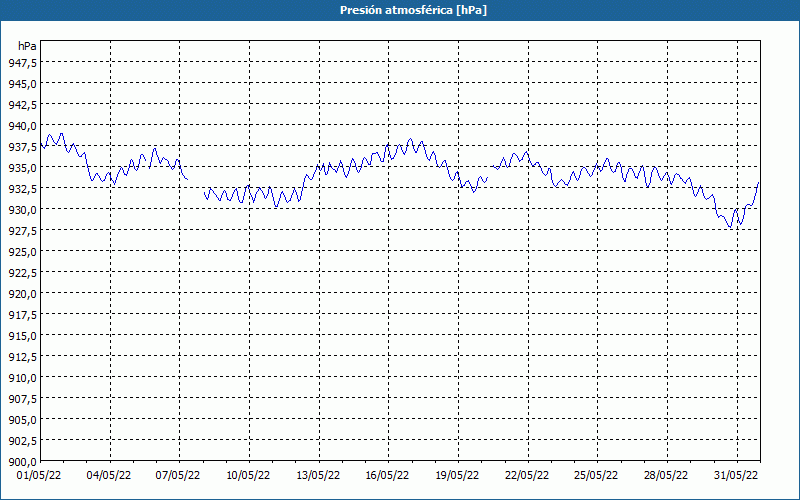Screen dimensions: 800x500
Task: Click the 07/05/22 date label
Action: tap(178, 476)
